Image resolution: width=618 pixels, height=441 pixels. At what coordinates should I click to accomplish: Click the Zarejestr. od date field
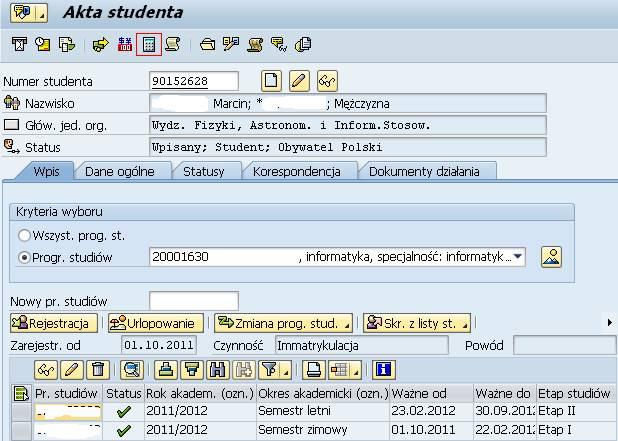[159, 345]
